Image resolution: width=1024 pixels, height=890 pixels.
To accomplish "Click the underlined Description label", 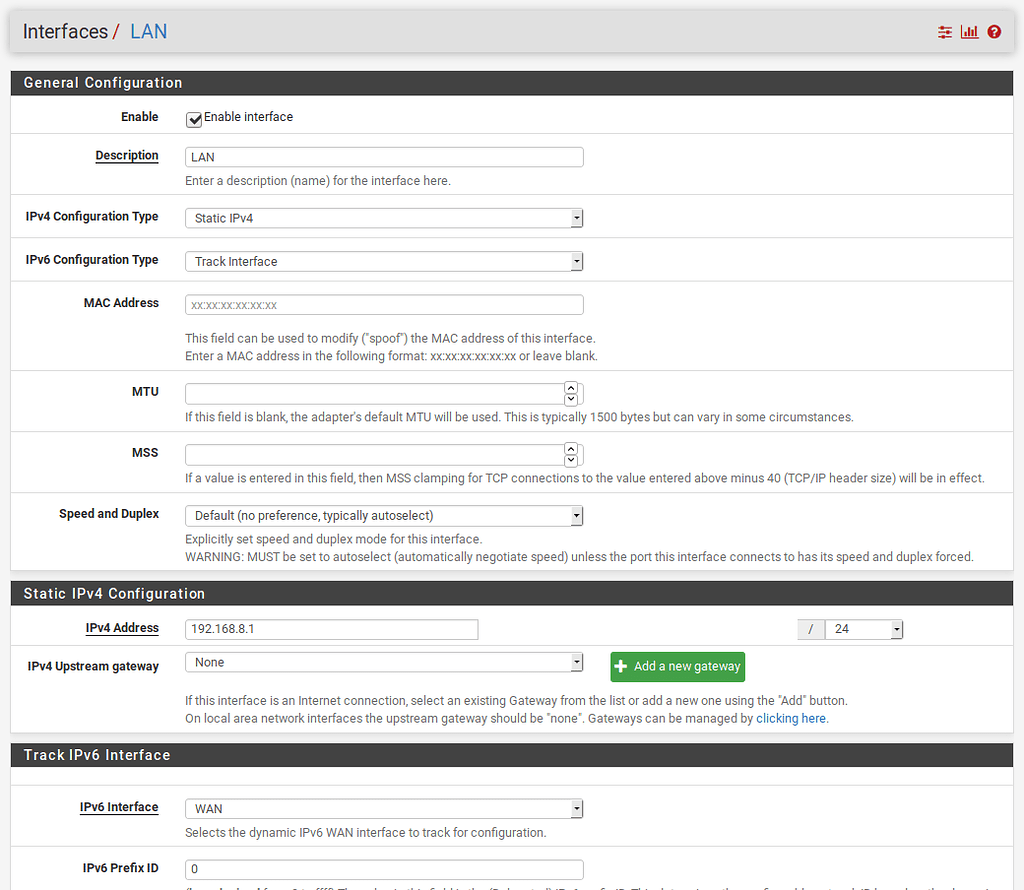I will [x=127, y=155].
